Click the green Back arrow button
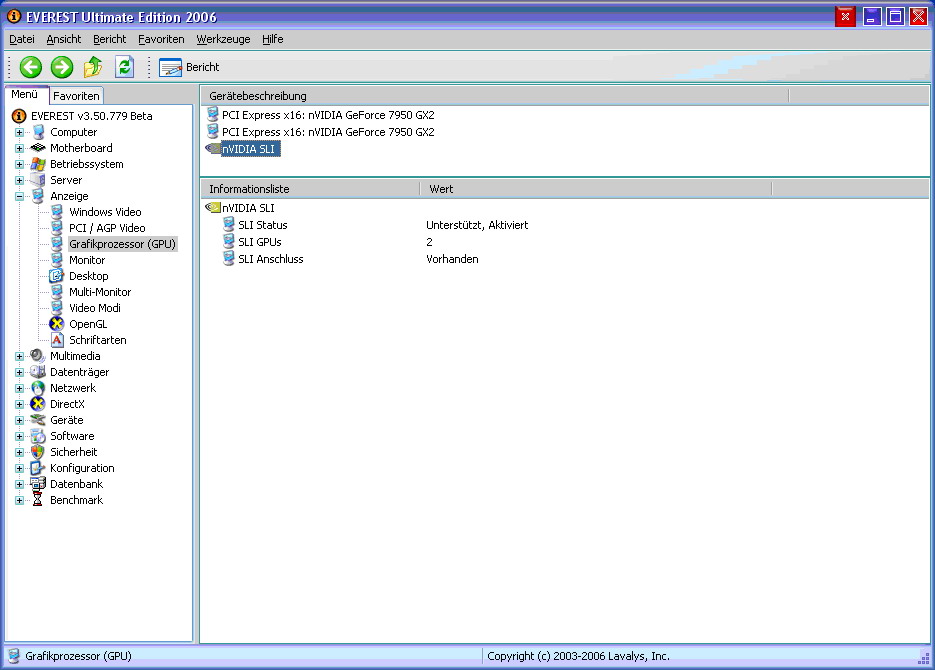This screenshot has width=935, height=670. coord(30,67)
